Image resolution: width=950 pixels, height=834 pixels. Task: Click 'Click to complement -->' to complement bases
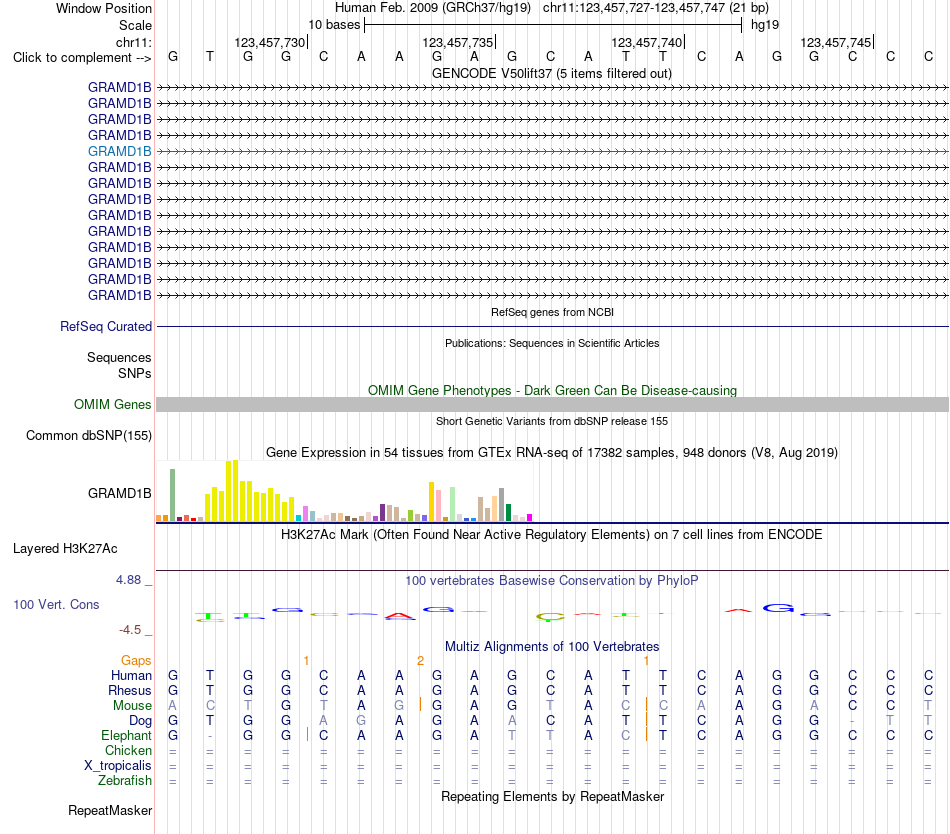[82, 58]
